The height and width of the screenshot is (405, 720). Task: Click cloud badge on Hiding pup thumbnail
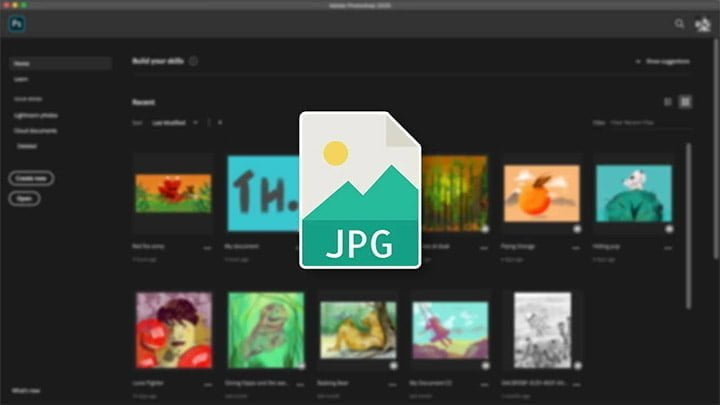(x=669, y=229)
